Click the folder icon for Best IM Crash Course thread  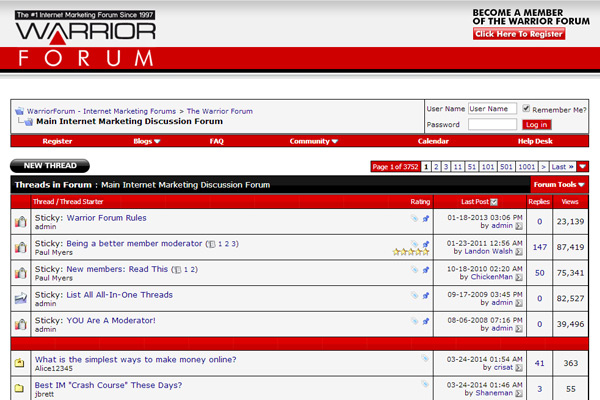pyautogui.click(x=19, y=388)
